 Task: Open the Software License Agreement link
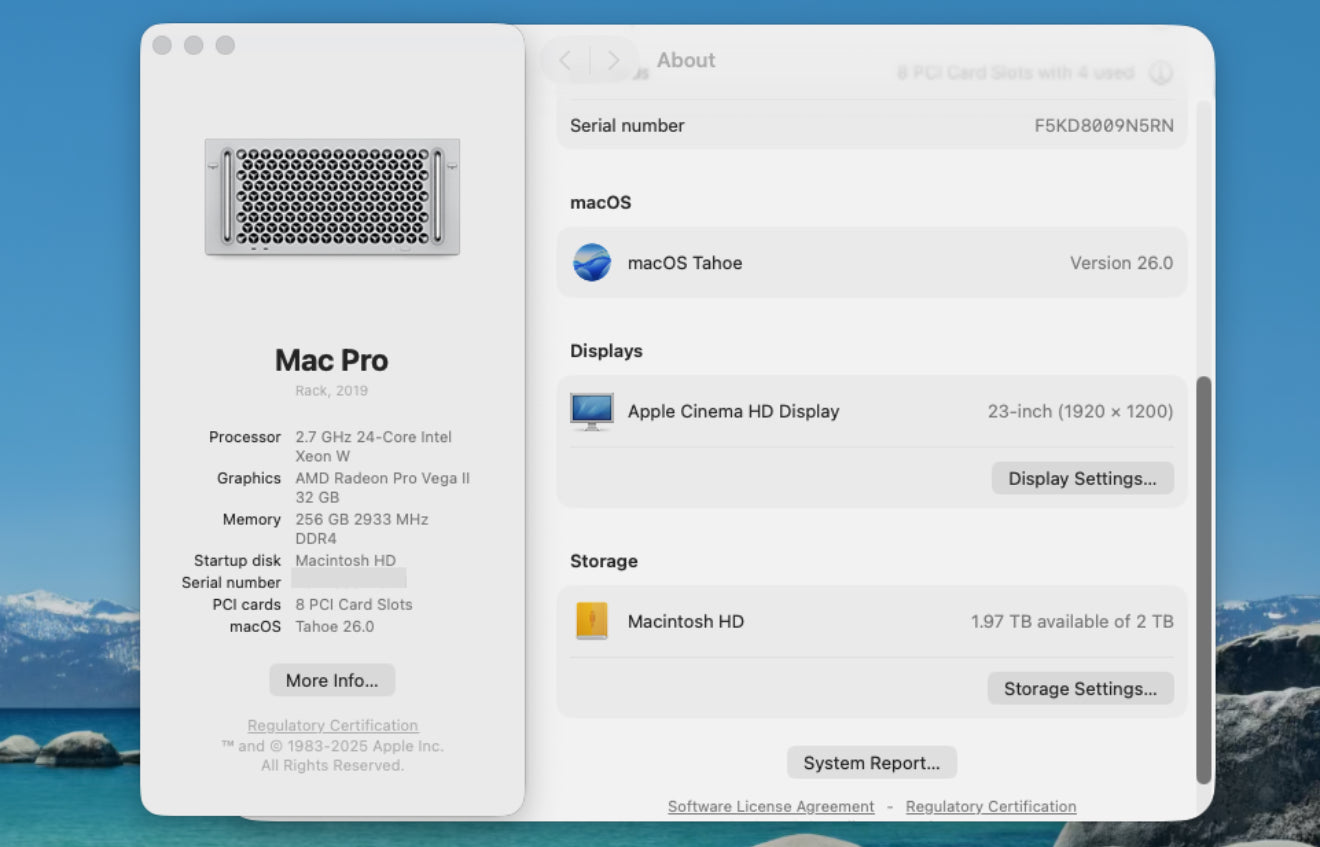pyautogui.click(x=770, y=806)
